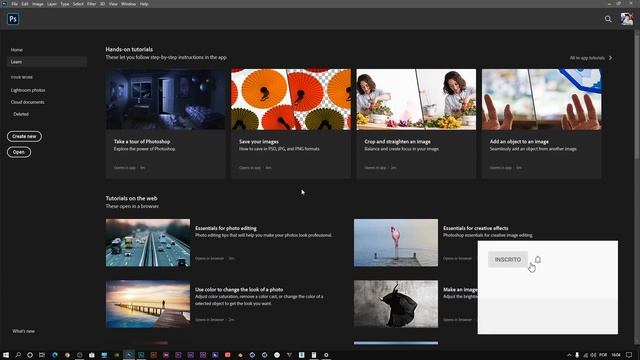Open the Windows Start menu

(6, 355)
